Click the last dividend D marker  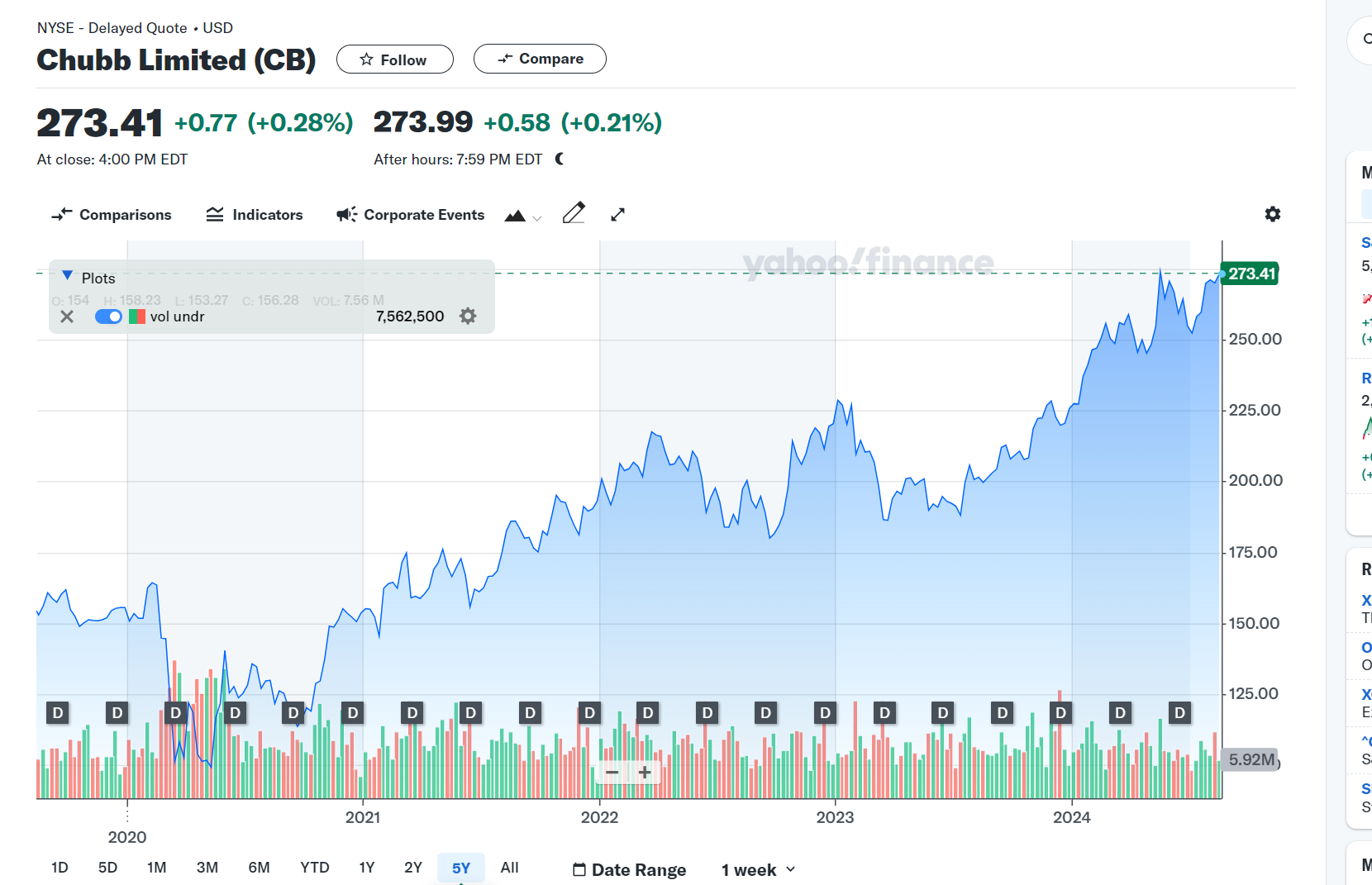(x=1179, y=712)
